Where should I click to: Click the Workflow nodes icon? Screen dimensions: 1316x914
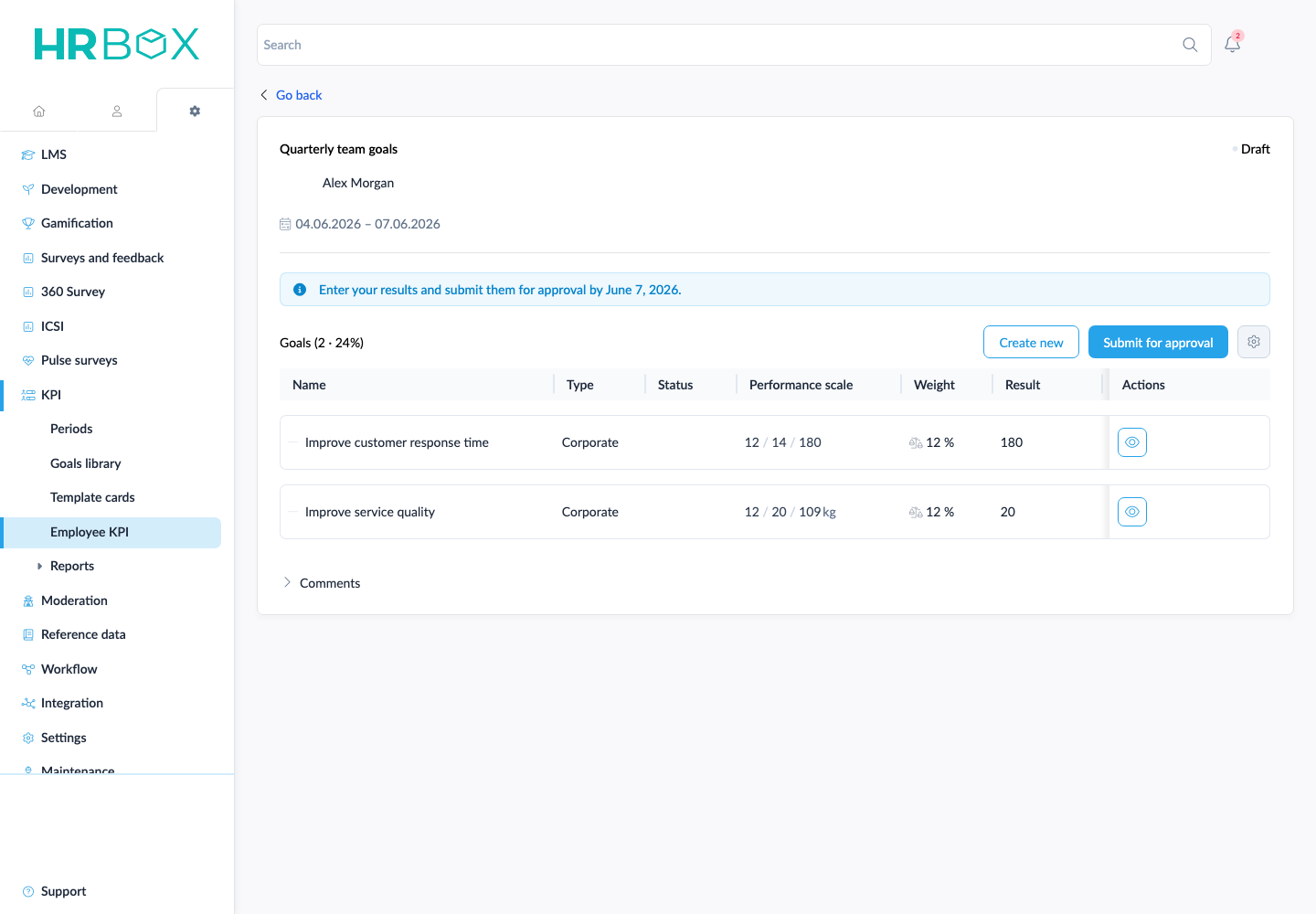coord(28,669)
